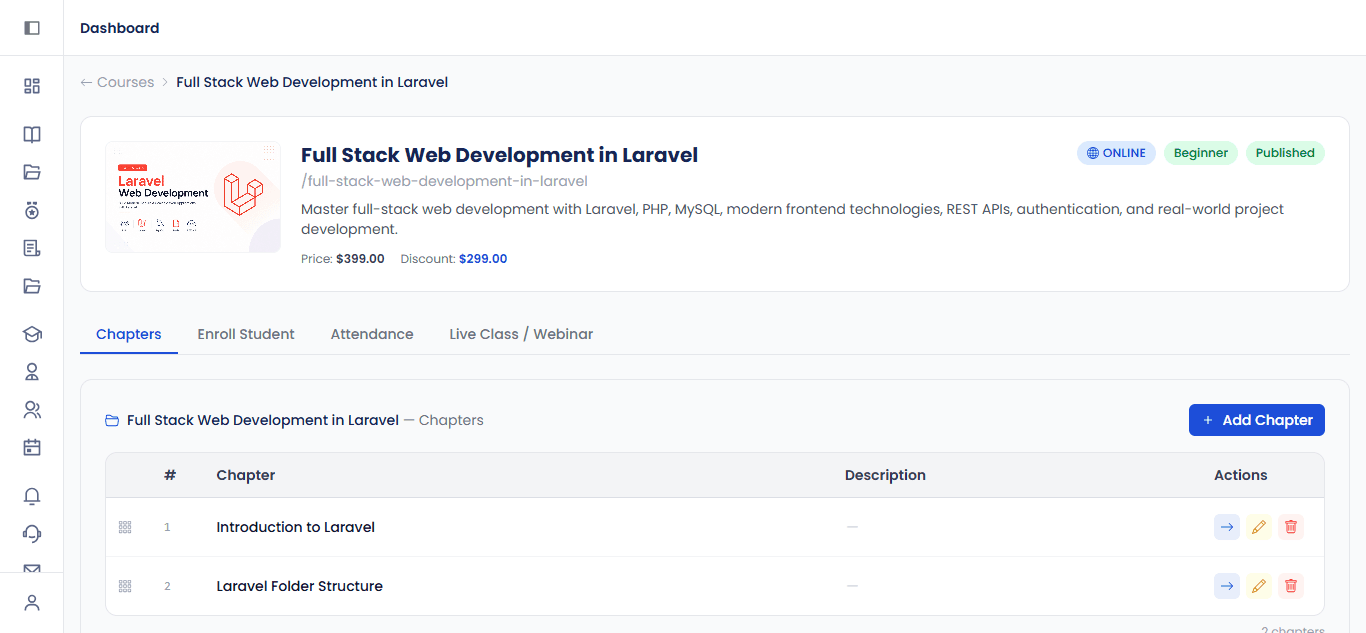1366x633 pixels.
Task: Click the Beginner level badge
Action: pos(1201,153)
